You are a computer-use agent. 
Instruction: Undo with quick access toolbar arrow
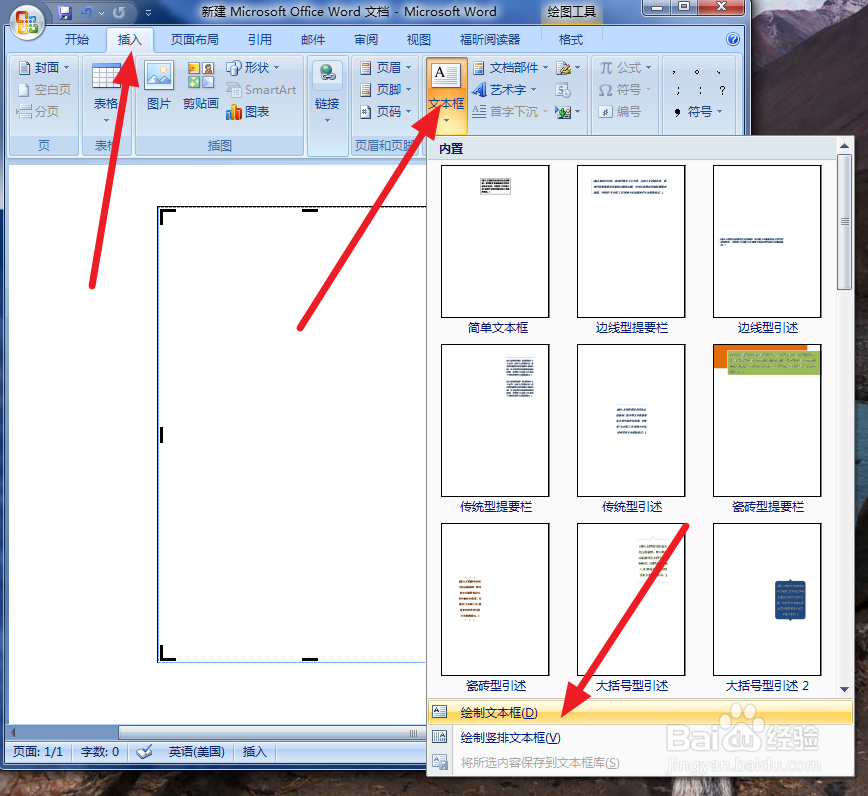tap(87, 12)
